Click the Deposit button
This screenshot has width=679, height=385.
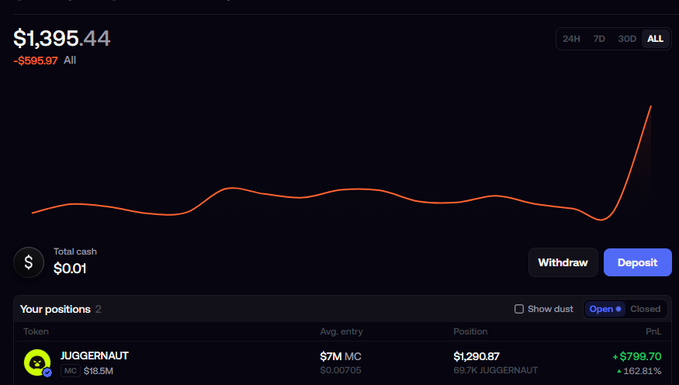[x=637, y=262]
